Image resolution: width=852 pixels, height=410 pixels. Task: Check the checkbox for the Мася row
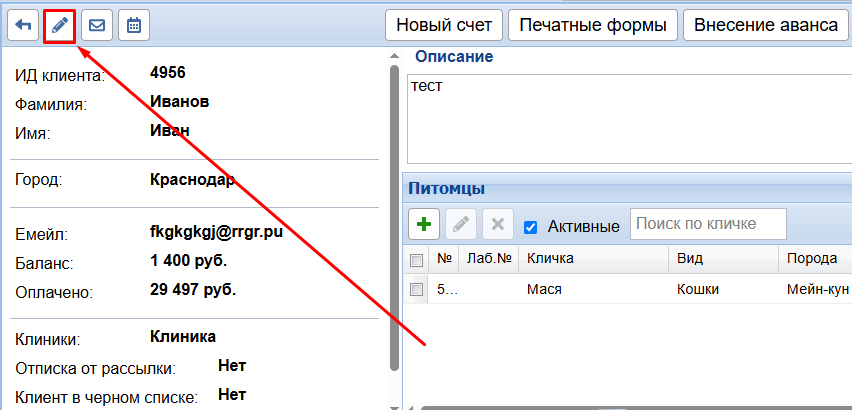416,289
